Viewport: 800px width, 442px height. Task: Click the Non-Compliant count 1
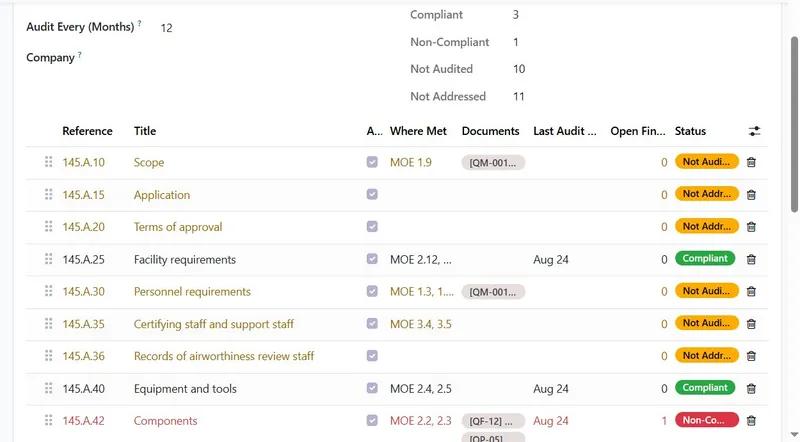pos(516,42)
